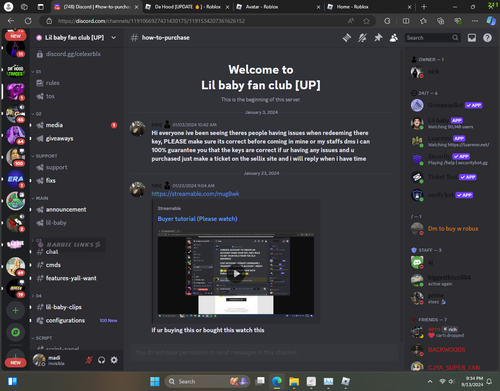This screenshot has height=391, width=500.
Task: Open Buyer tutorial (Please watch) title link
Action: click(197, 219)
